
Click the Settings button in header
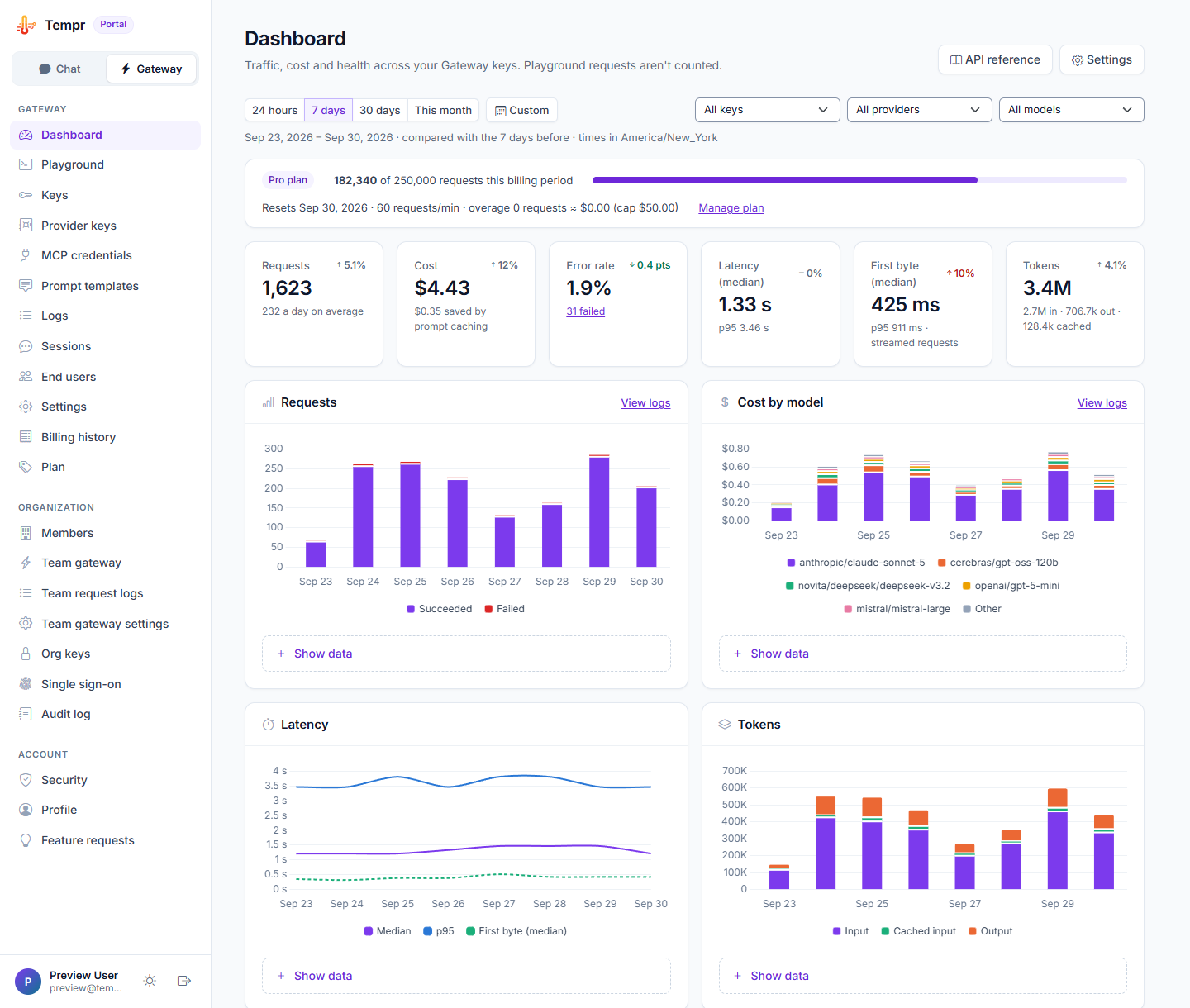(1102, 59)
